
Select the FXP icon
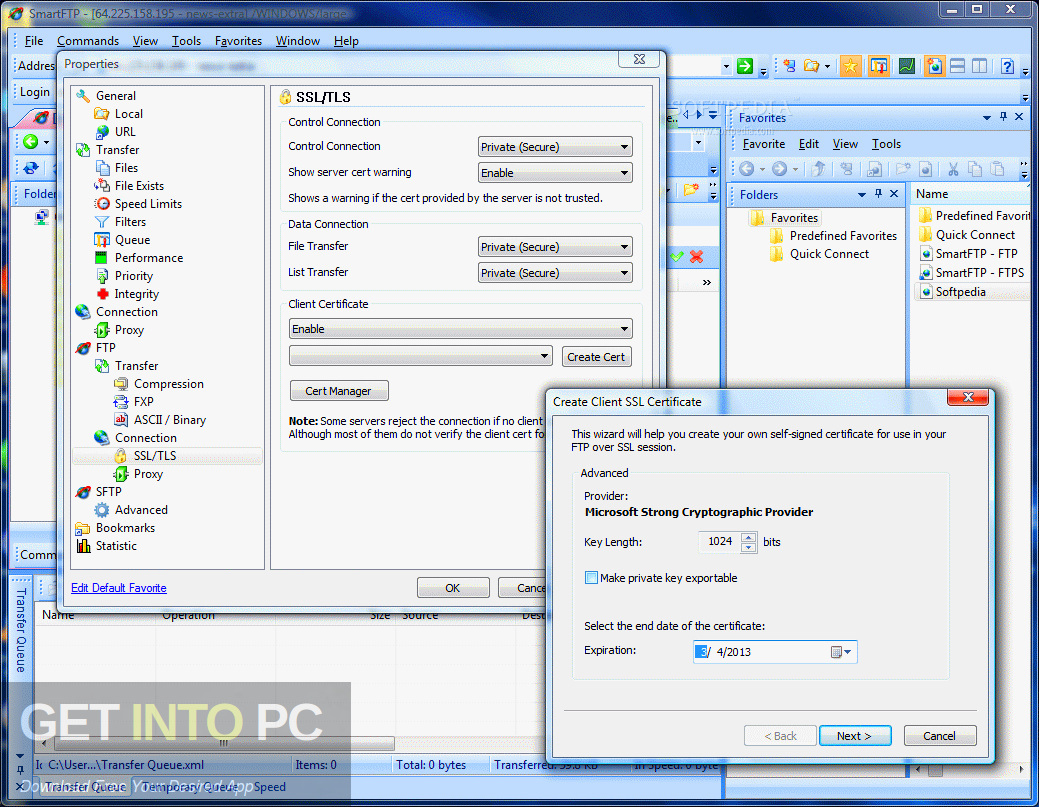coord(121,402)
